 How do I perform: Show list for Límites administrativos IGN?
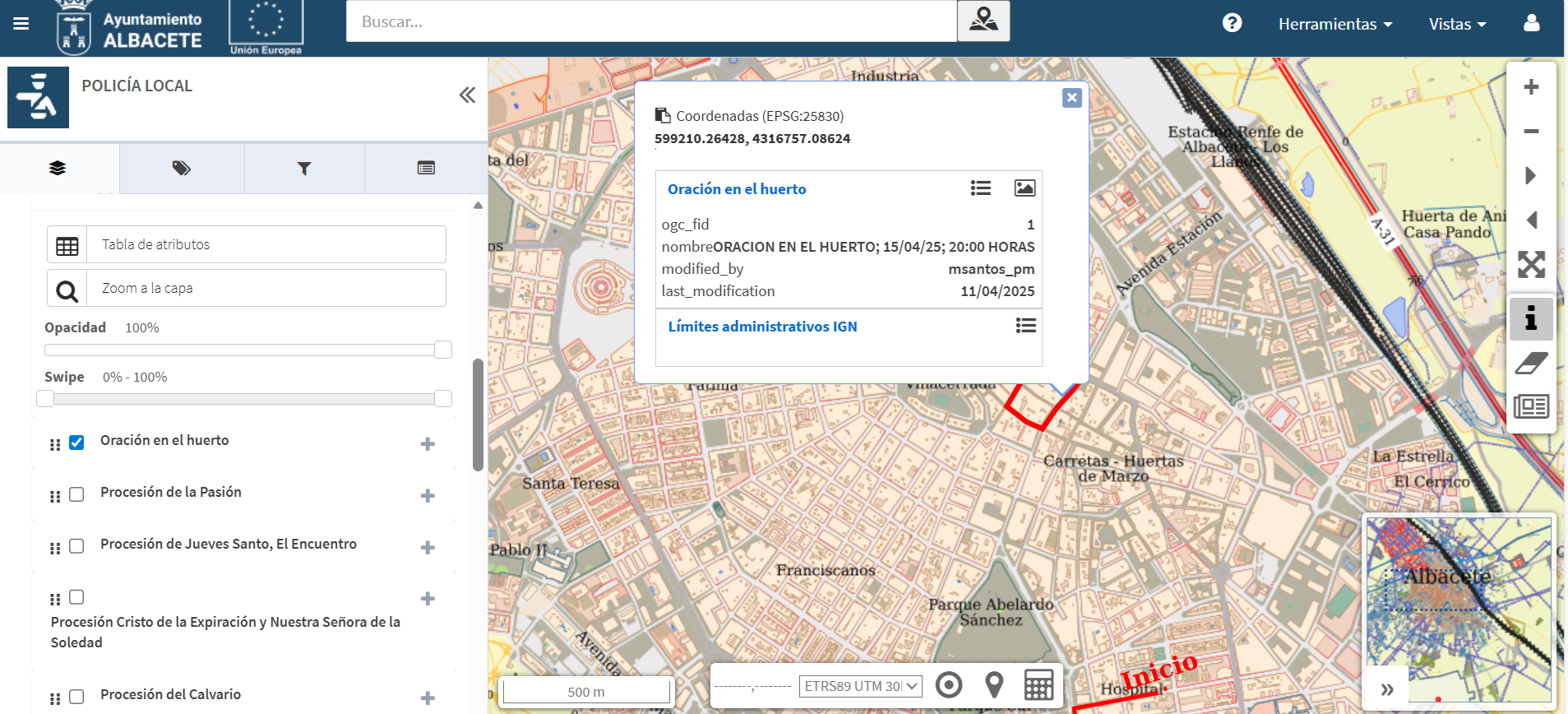click(x=1025, y=326)
